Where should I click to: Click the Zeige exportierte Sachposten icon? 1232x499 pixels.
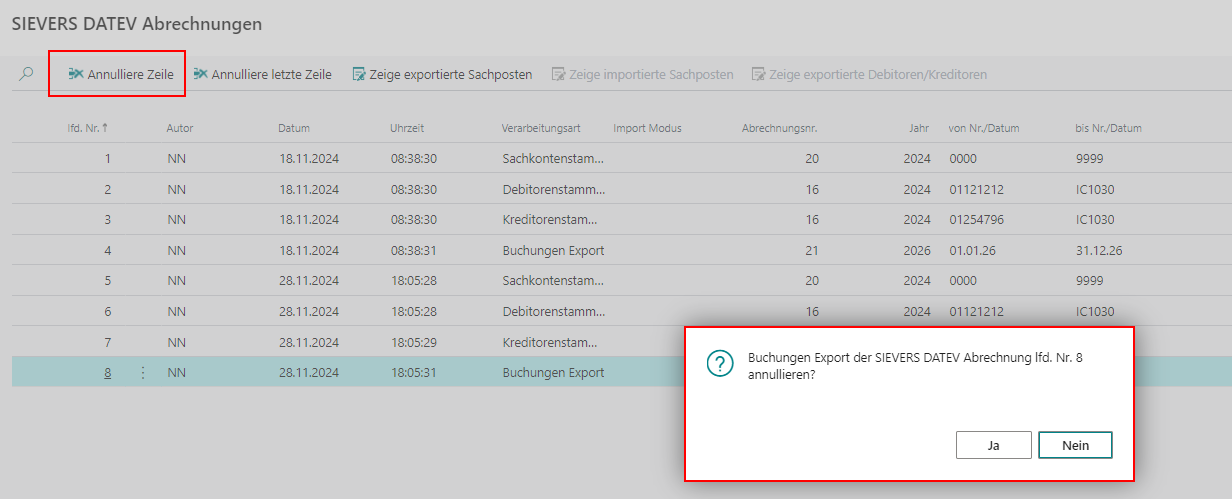click(x=359, y=74)
